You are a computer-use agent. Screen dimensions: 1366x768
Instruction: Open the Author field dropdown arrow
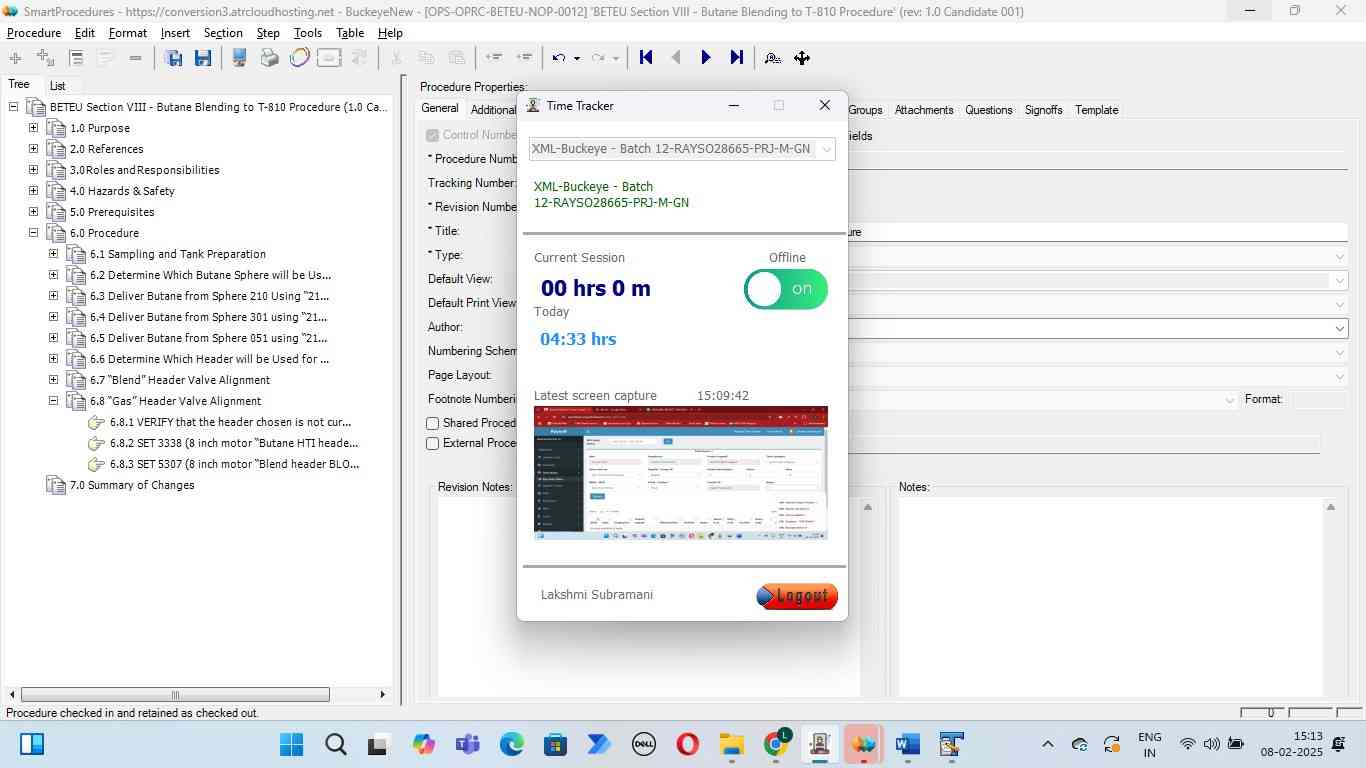[x=1340, y=328]
